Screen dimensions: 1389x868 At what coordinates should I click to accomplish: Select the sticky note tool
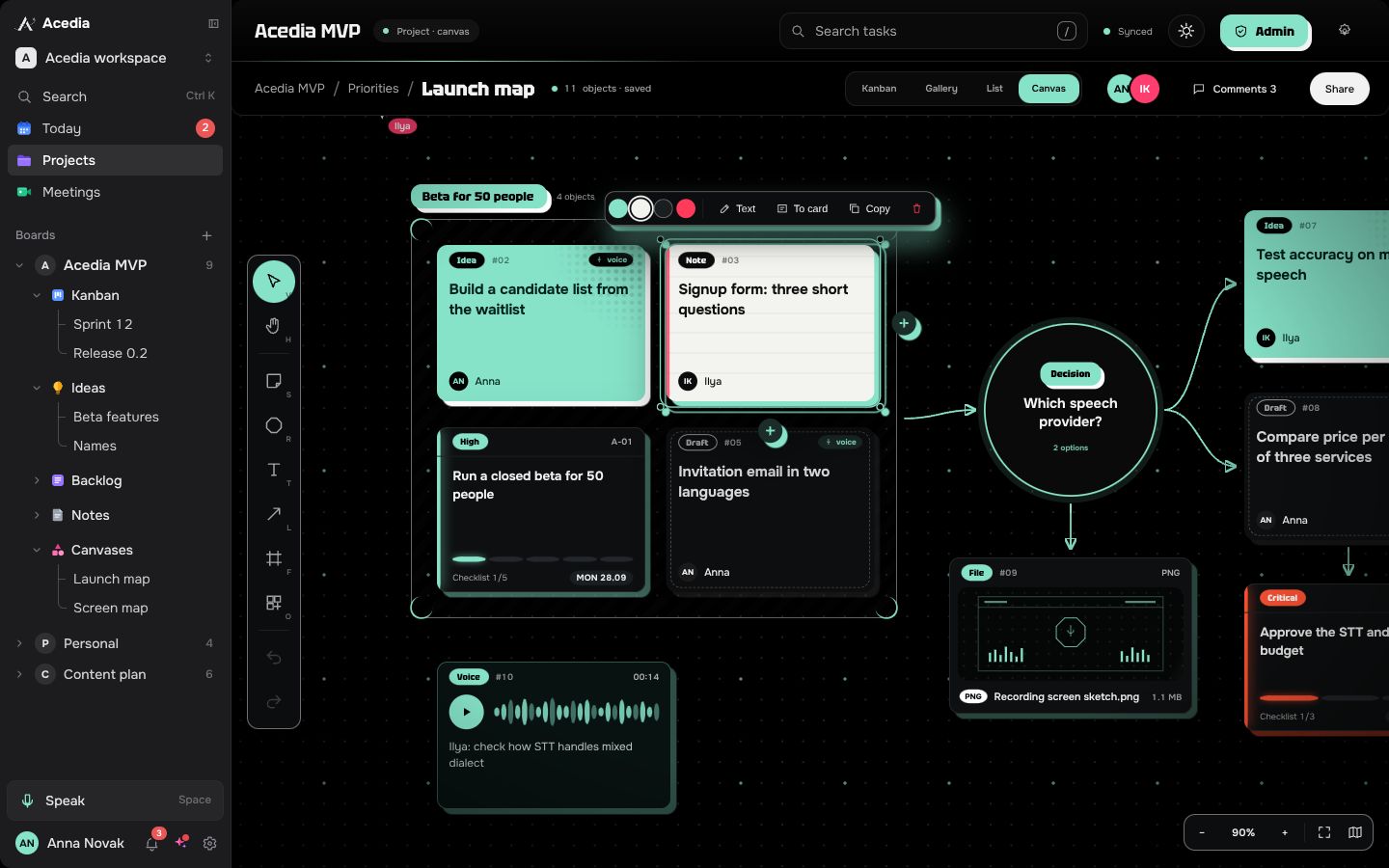[274, 381]
